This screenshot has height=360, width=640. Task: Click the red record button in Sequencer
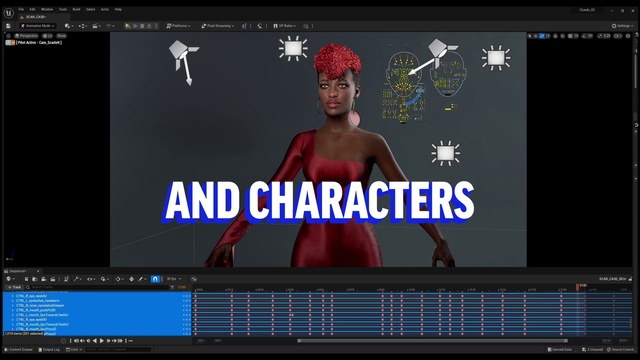click(x=63, y=340)
